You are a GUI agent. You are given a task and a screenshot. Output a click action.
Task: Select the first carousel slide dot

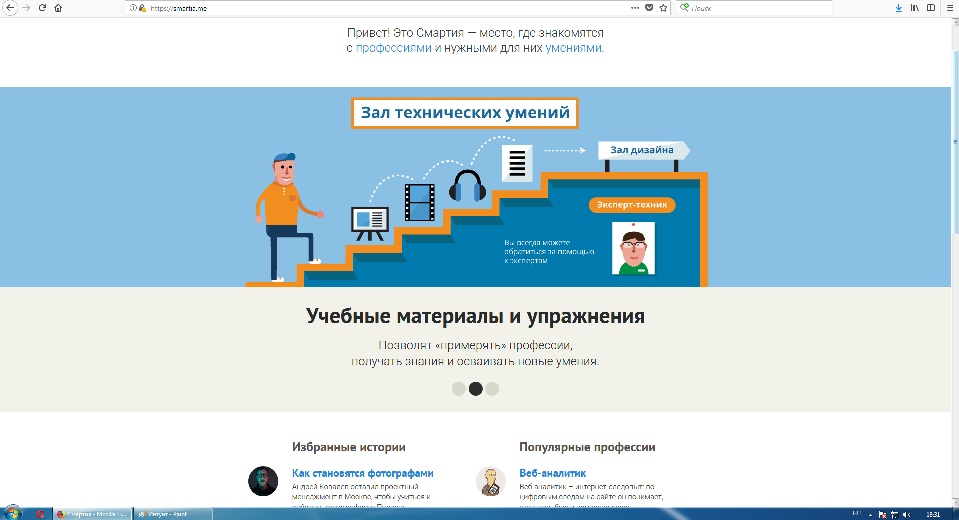[x=459, y=389]
